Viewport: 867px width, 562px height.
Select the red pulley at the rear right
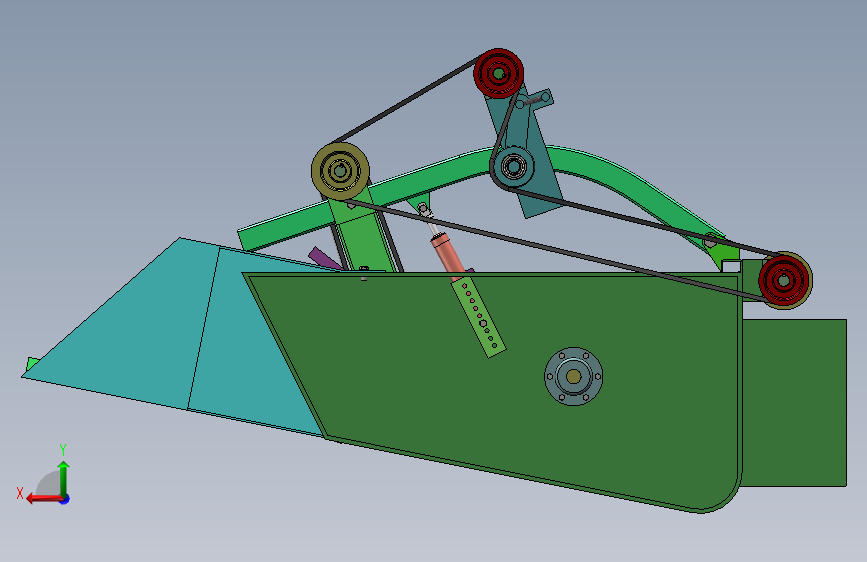click(784, 280)
